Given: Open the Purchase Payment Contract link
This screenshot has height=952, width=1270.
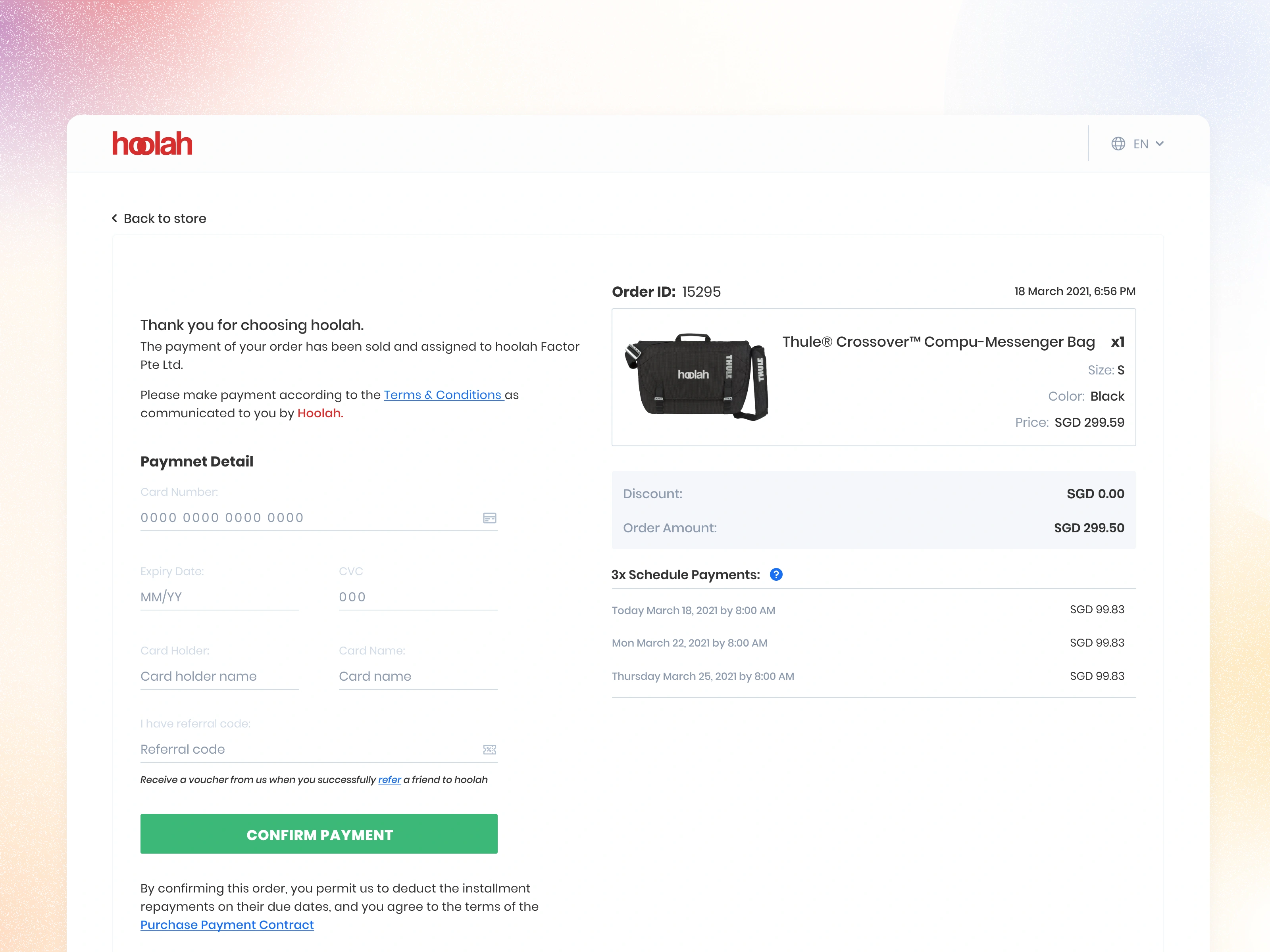Looking at the screenshot, I should click(227, 925).
